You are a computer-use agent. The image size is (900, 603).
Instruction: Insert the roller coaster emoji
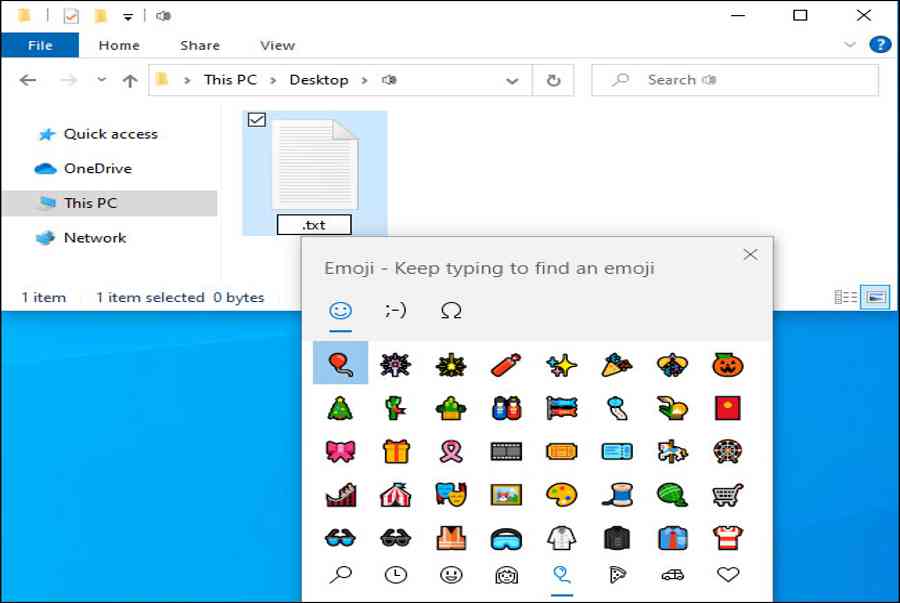pyautogui.click(x=340, y=495)
